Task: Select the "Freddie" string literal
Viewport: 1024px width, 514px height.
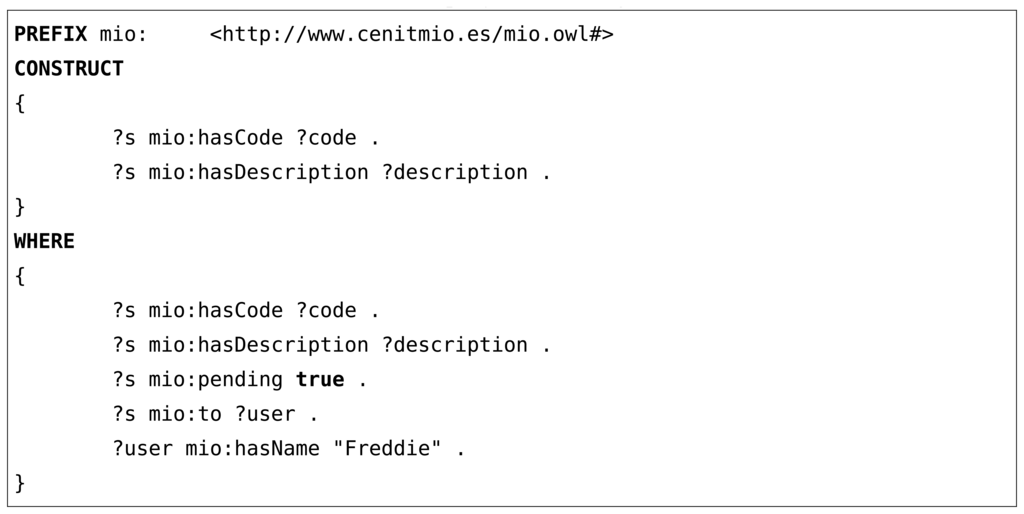Action: pos(387,449)
